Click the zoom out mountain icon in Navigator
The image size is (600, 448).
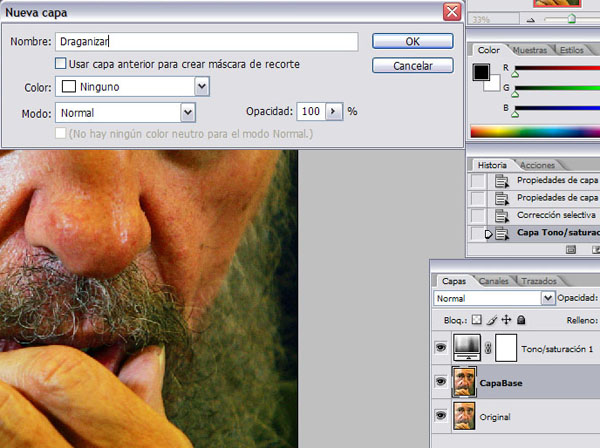click(x=530, y=20)
